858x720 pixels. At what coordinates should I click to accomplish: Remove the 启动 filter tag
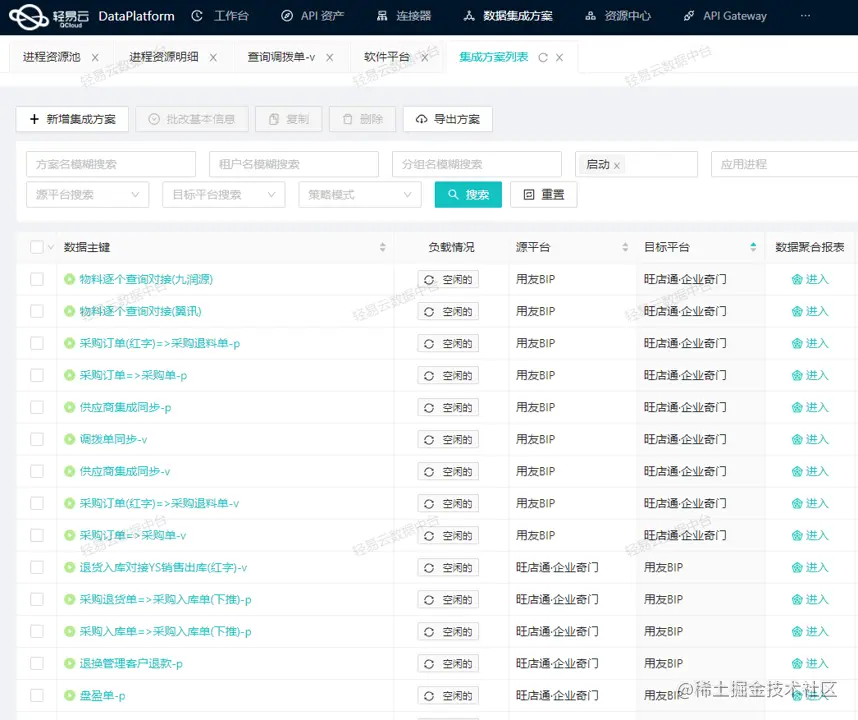point(618,165)
